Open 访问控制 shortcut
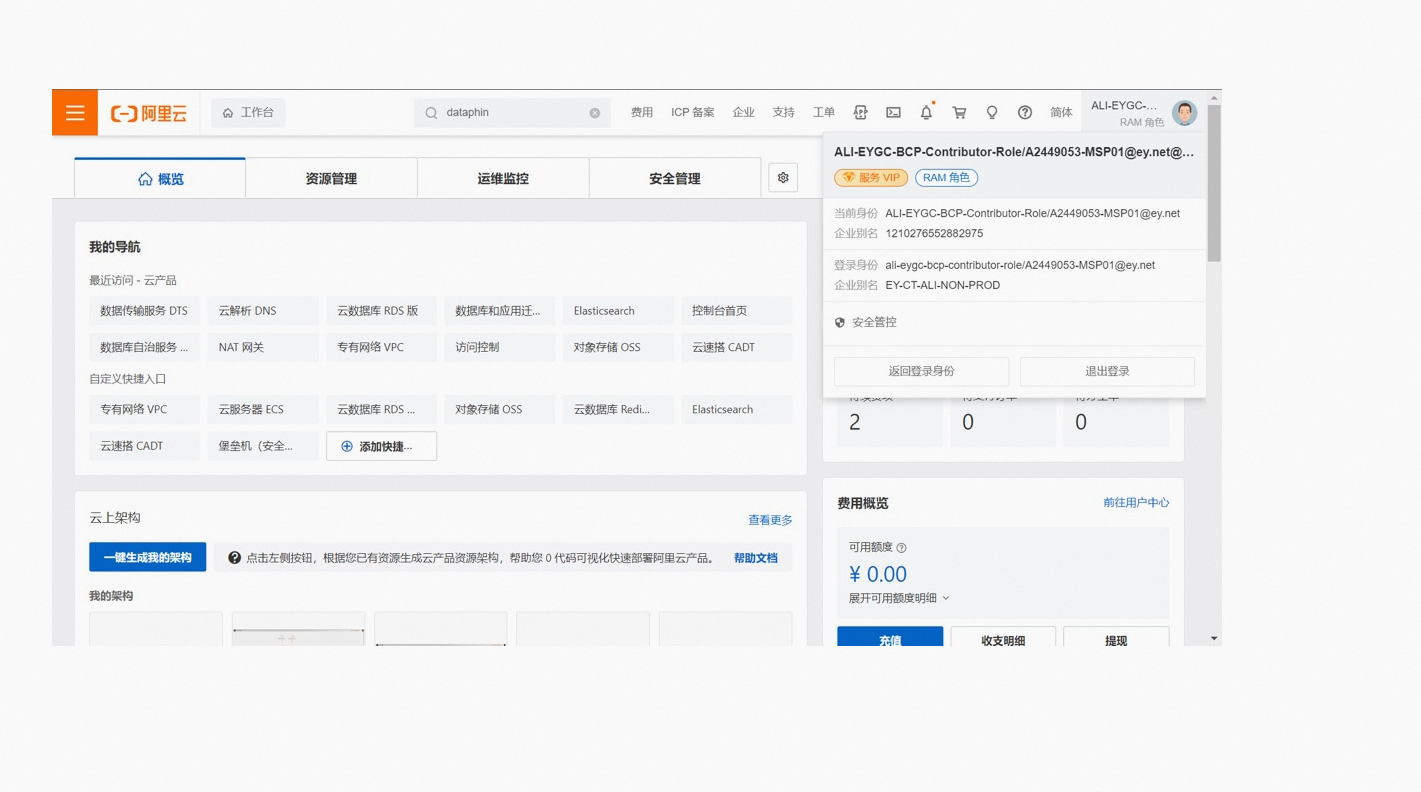The image size is (1421, 792). [499, 348]
